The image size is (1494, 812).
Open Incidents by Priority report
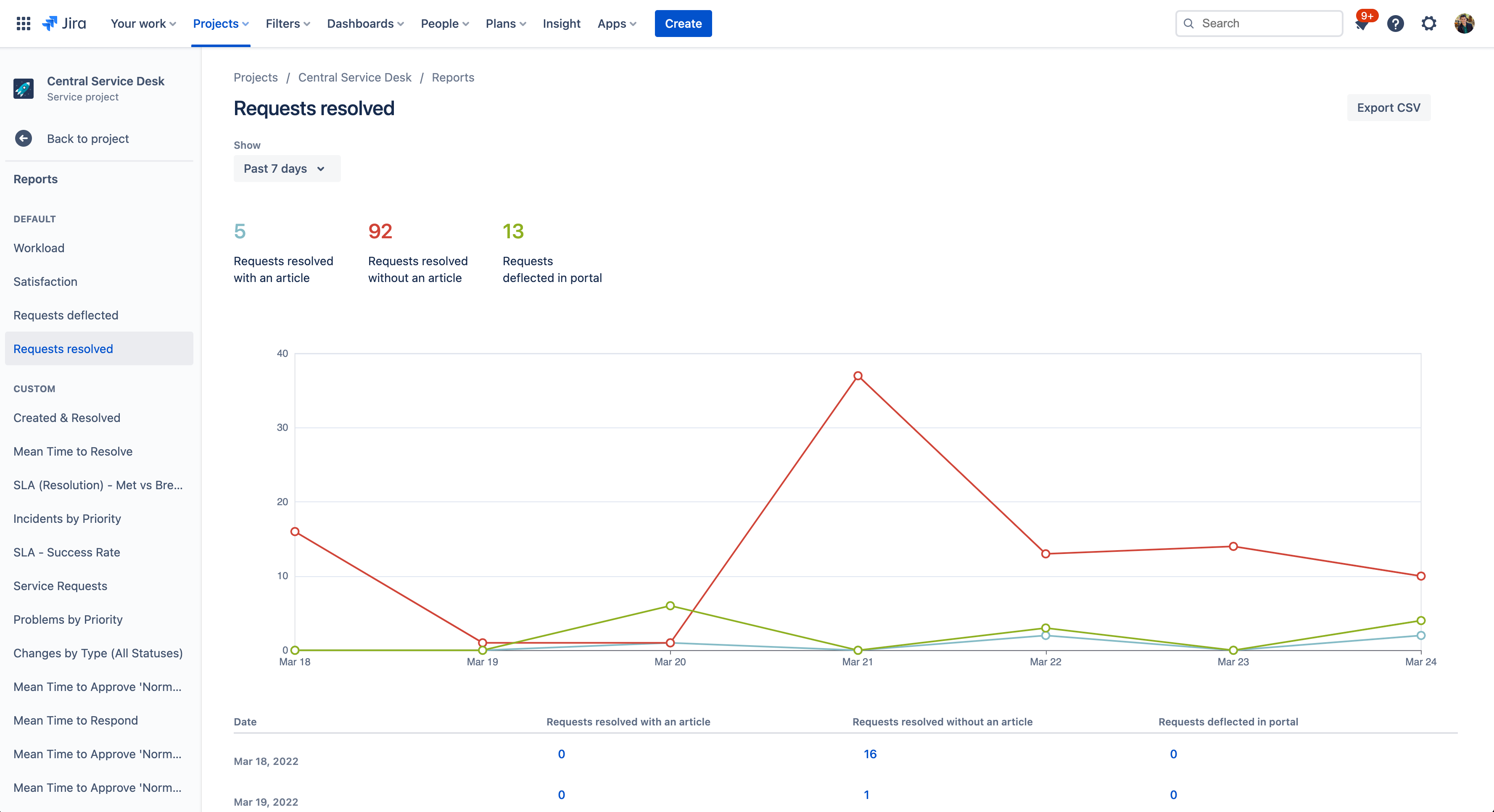(x=67, y=518)
